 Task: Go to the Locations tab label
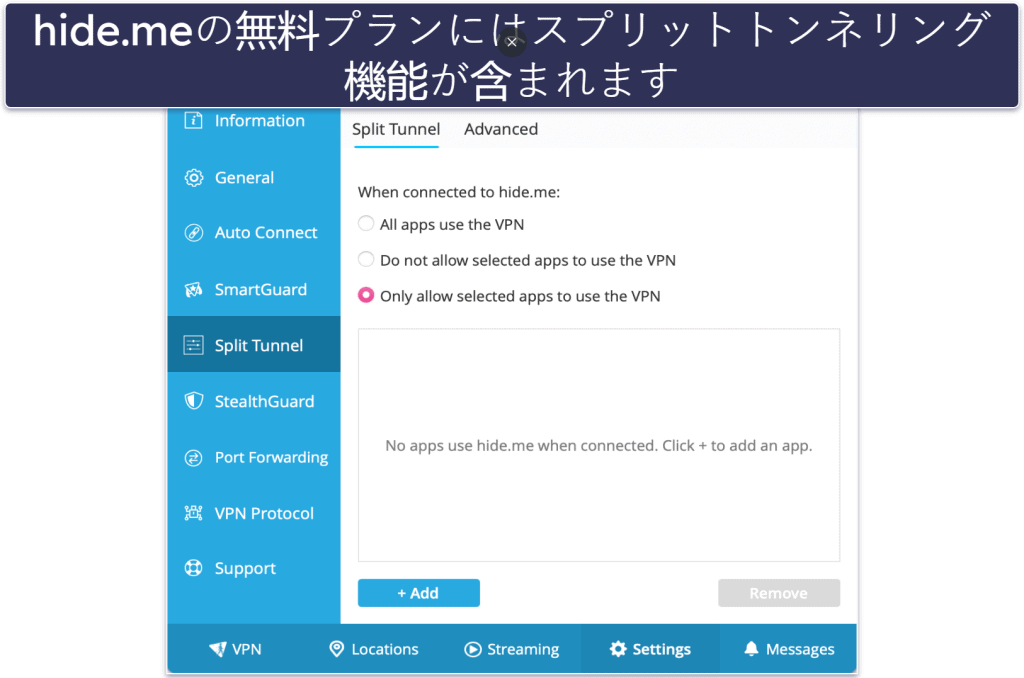click(385, 649)
